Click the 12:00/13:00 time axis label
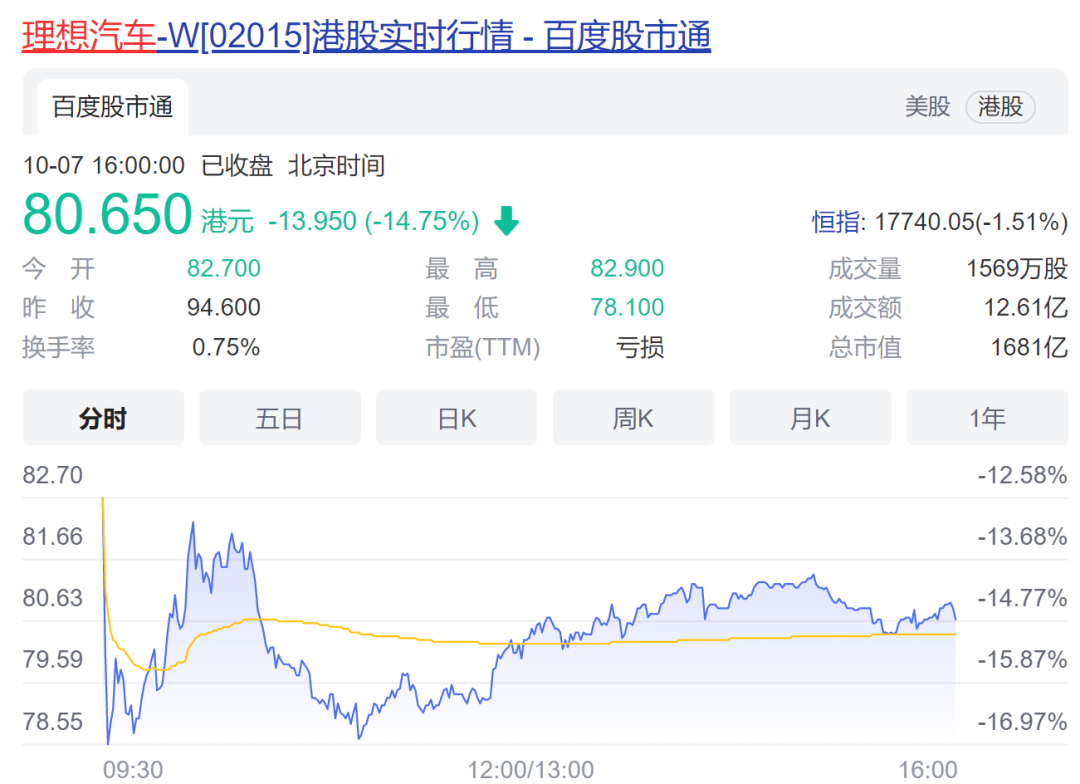Viewport: 1080px width, 784px height. pyautogui.click(x=530, y=770)
